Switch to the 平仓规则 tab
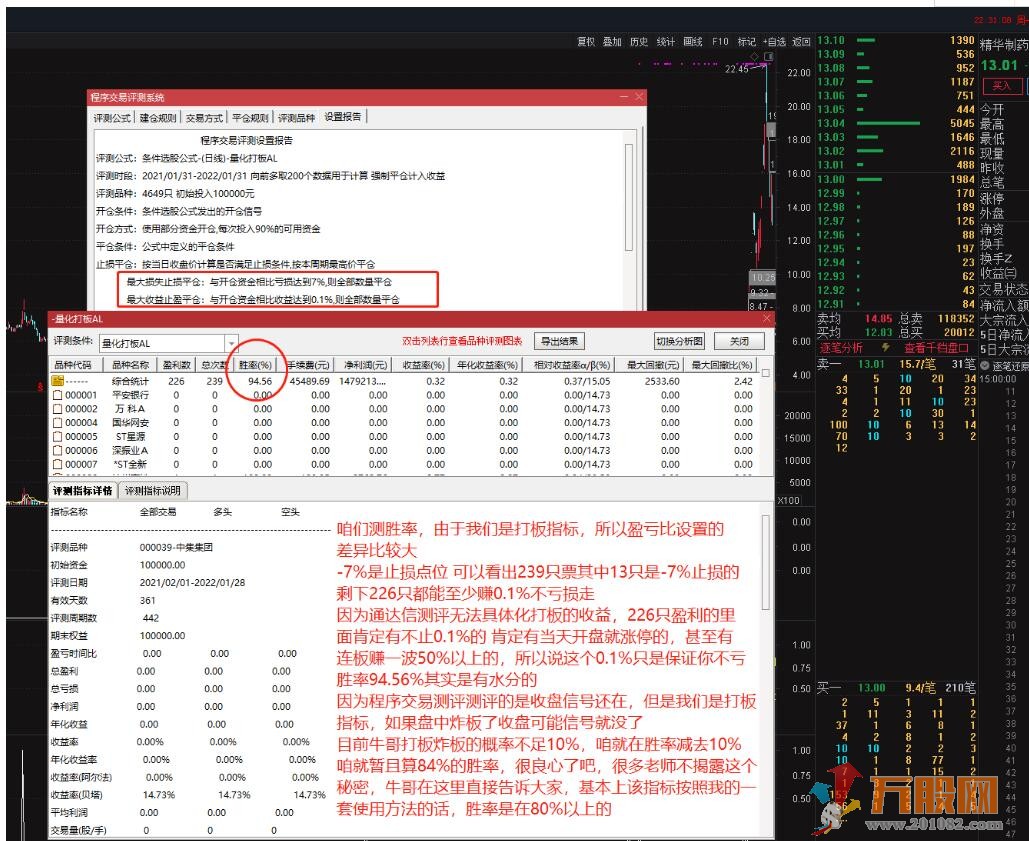 click(x=251, y=118)
